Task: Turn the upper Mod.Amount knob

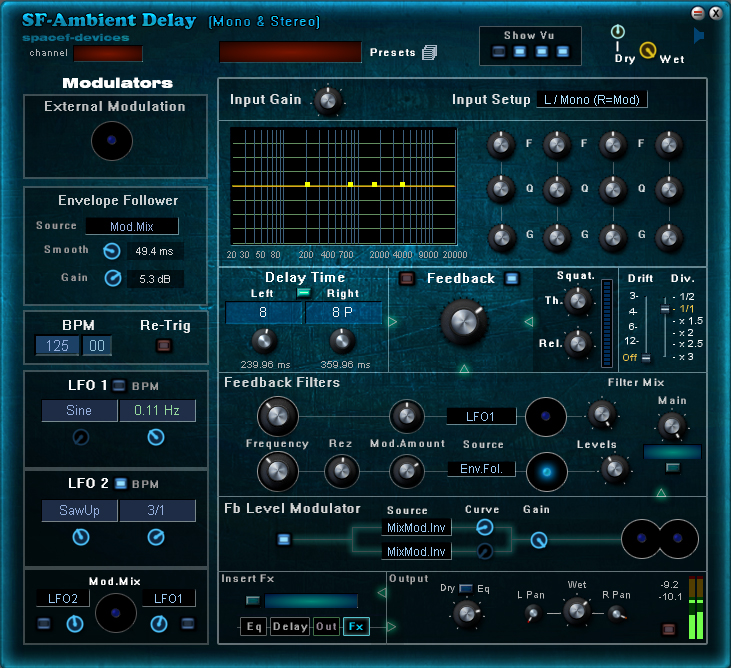Action: click(x=407, y=416)
